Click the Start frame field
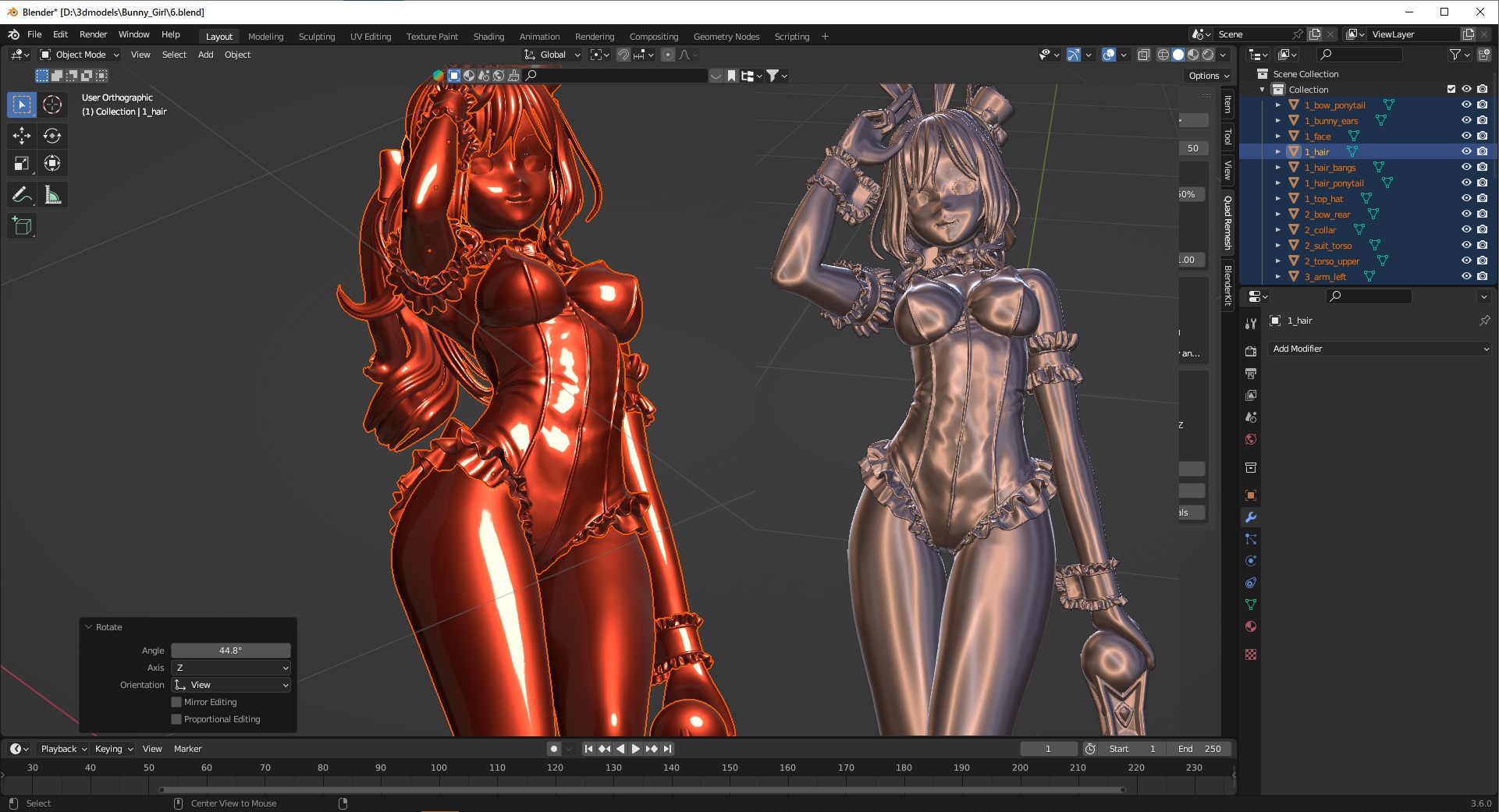 tap(1132, 749)
